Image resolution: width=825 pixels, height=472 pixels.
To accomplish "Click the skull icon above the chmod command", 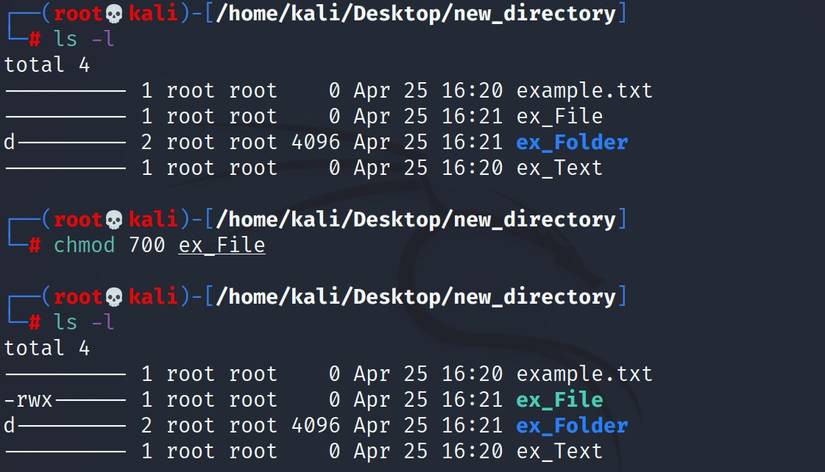I will click(x=114, y=220).
